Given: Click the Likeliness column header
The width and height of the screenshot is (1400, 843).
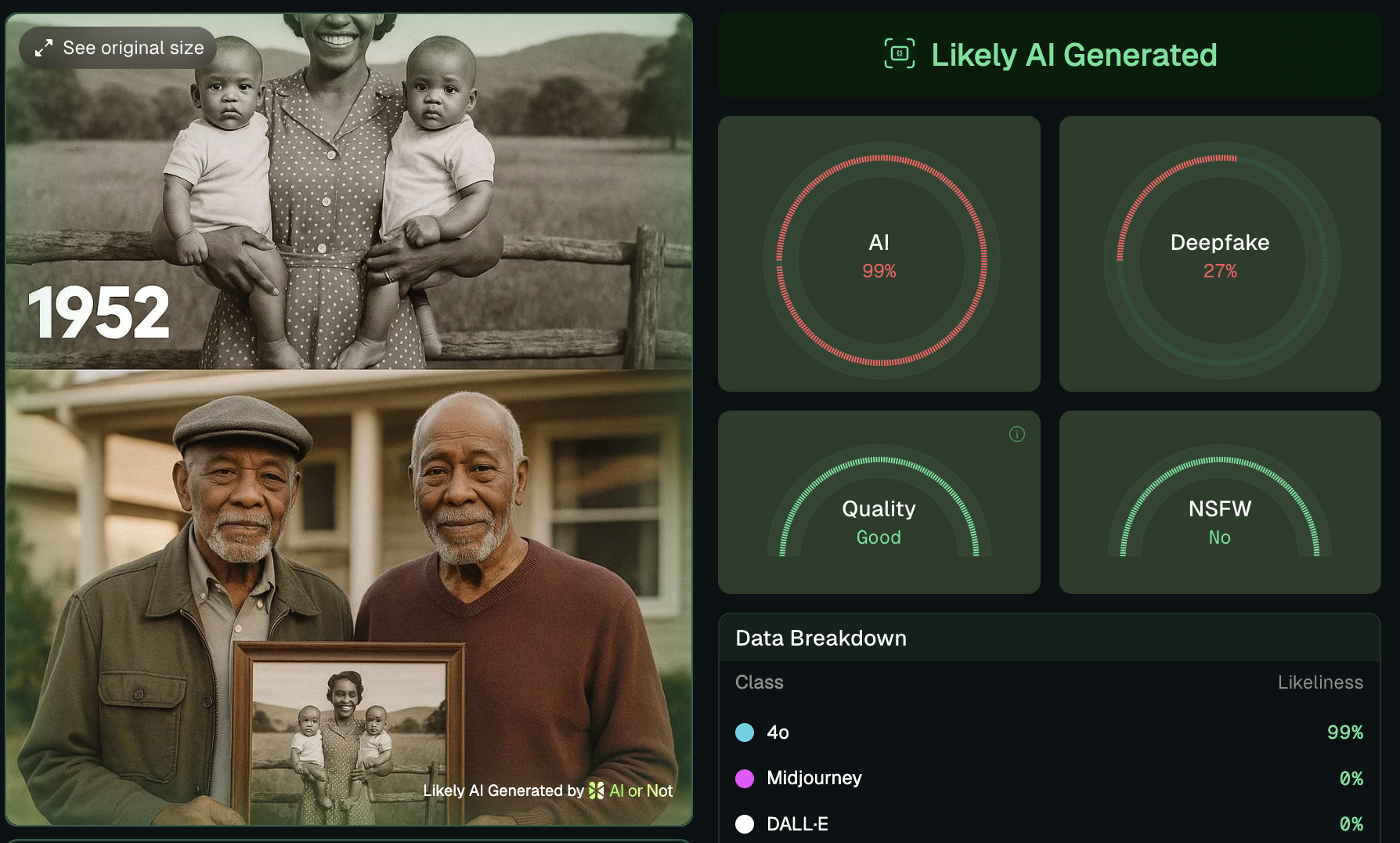Looking at the screenshot, I should pos(1320,682).
